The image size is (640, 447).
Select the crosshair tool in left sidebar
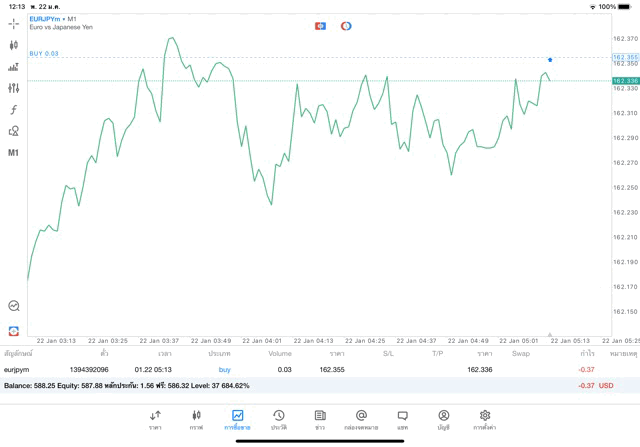(13, 22)
